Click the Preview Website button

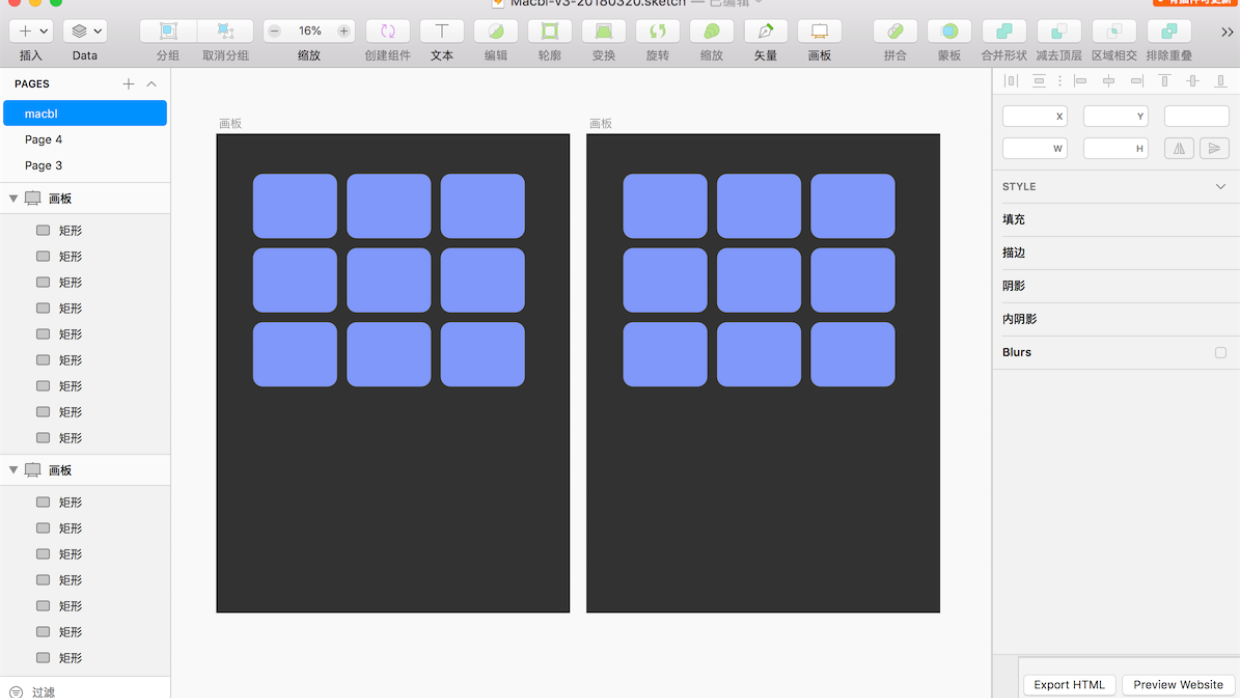pyautogui.click(x=1178, y=685)
